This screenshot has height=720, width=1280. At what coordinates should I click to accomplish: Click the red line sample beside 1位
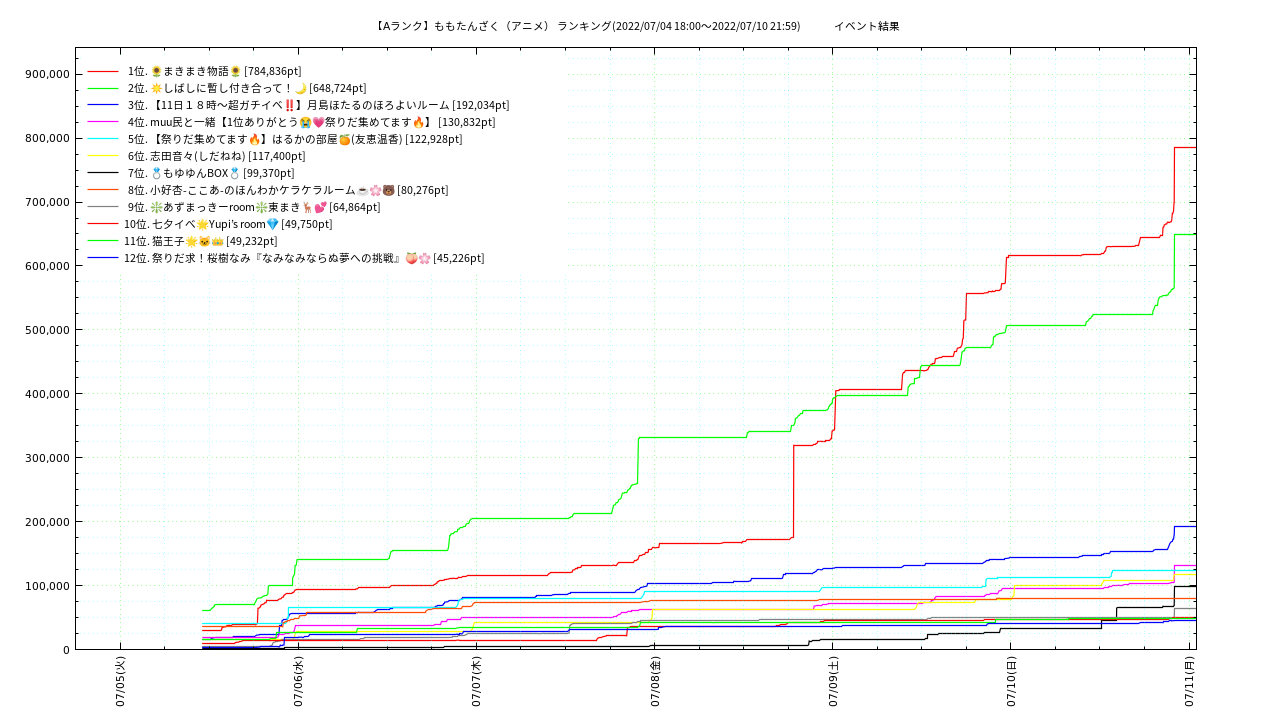[x=103, y=71]
